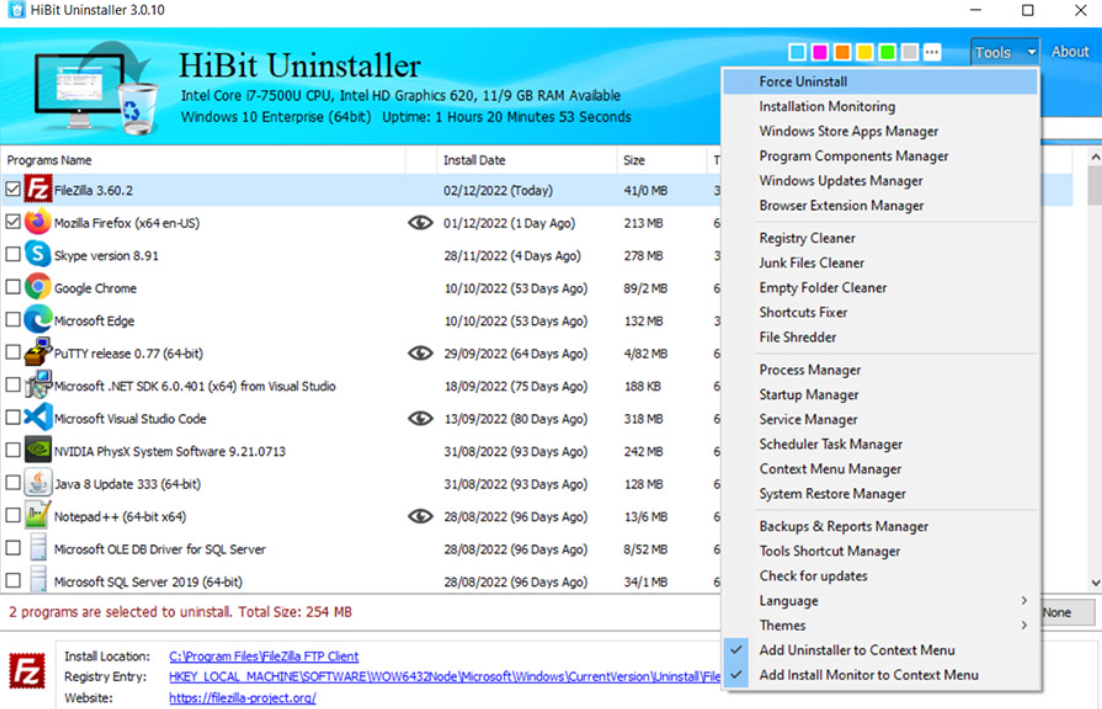The height and width of the screenshot is (709, 1102).
Task: Open Browser Extension Manager
Action: tap(881, 205)
